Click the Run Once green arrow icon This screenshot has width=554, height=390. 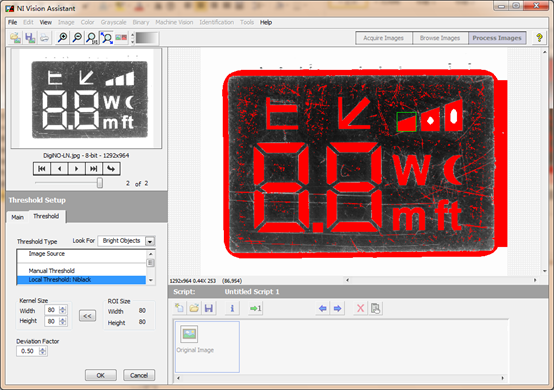(x=255, y=308)
